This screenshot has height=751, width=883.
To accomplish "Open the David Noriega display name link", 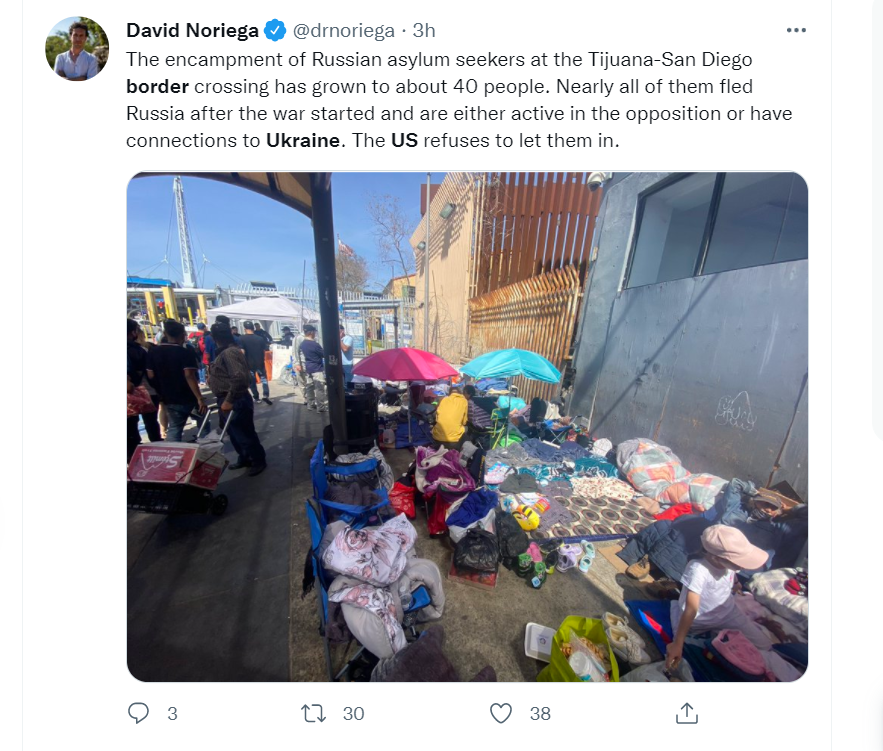I will 192,30.
